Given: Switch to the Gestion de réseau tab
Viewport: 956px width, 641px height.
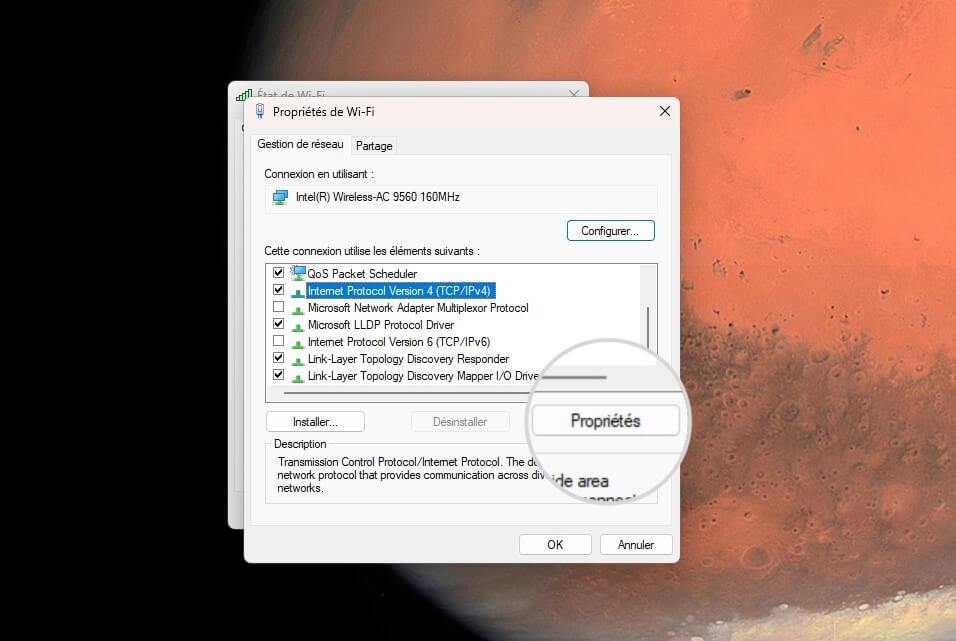Looking at the screenshot, I should [300, 145].
